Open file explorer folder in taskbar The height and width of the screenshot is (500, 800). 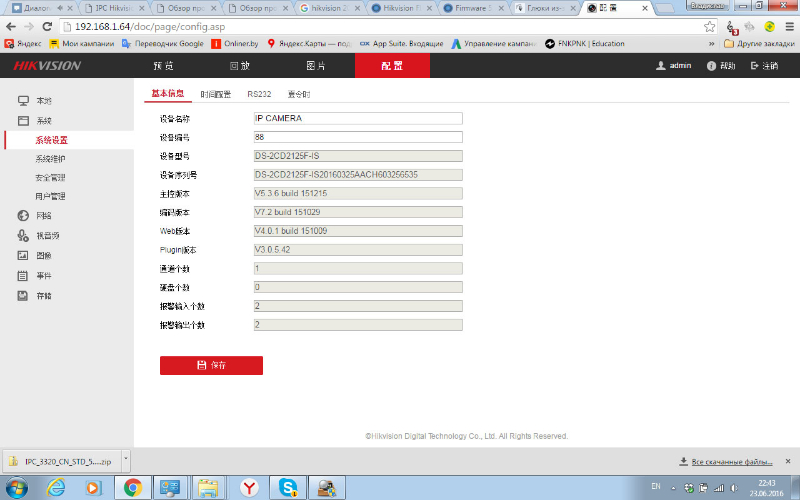coord(208,488)
